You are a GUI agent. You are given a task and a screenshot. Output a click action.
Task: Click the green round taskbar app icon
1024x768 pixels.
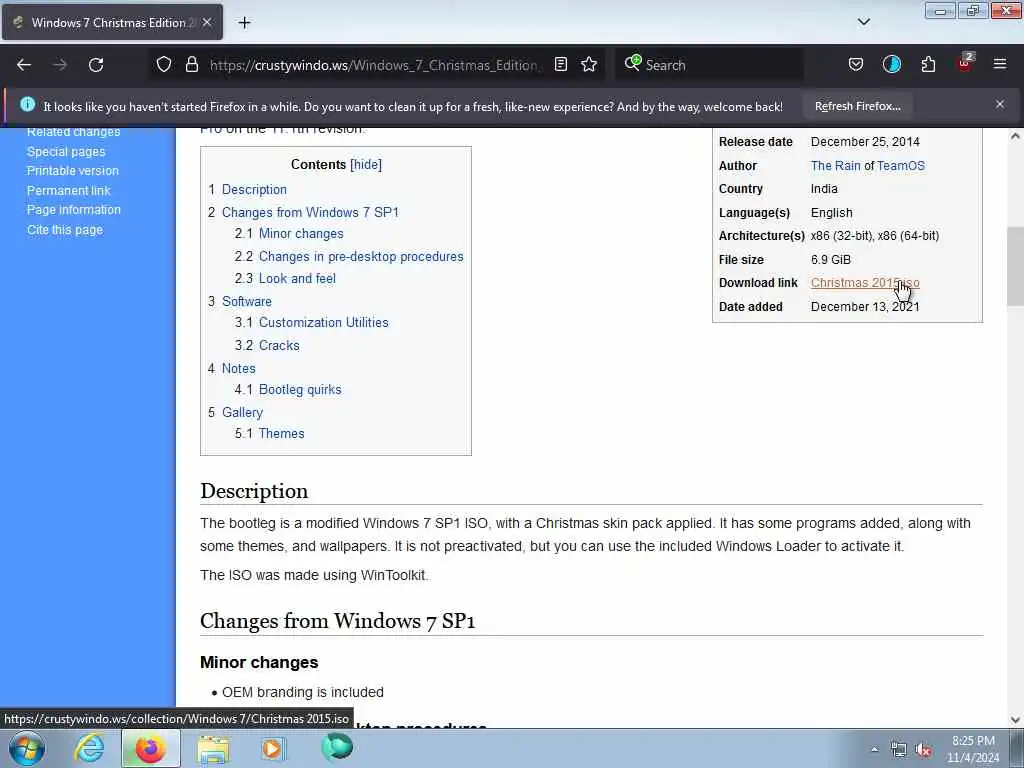tap(337, 748)
